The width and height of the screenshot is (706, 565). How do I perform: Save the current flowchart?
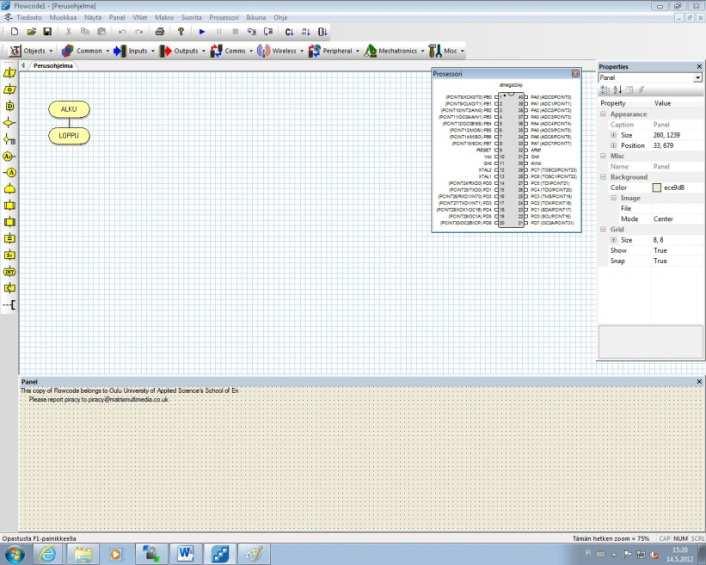coord(47,32)
